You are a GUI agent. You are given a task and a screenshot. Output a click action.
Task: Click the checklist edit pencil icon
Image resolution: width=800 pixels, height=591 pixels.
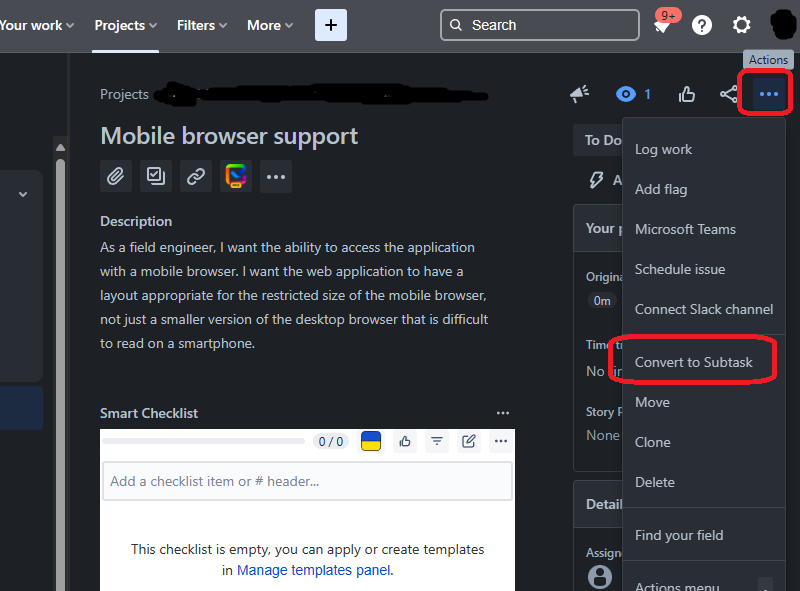468,441
